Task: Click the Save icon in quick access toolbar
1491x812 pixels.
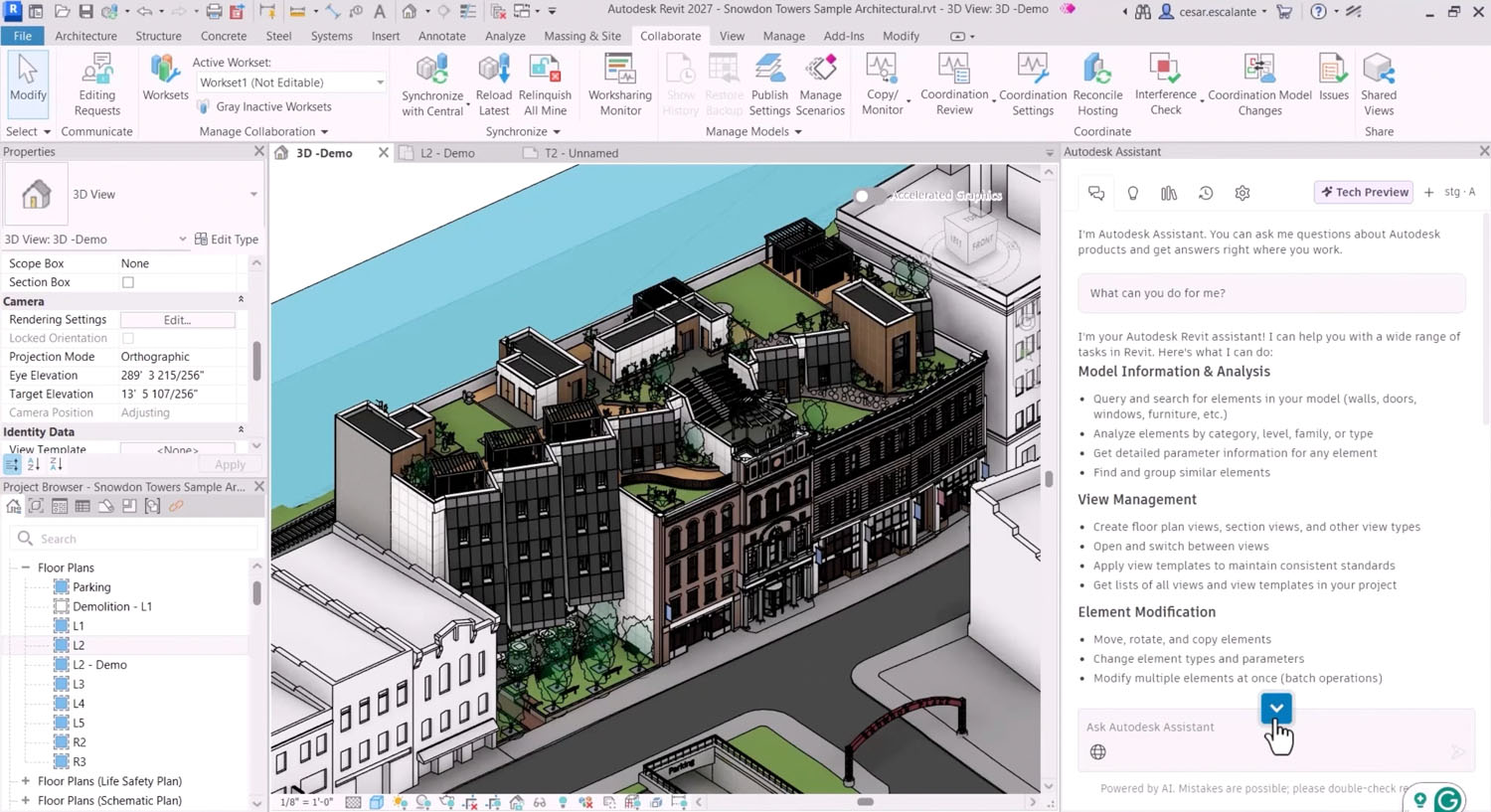Action: pyautogui.click(x=85, y=12)
